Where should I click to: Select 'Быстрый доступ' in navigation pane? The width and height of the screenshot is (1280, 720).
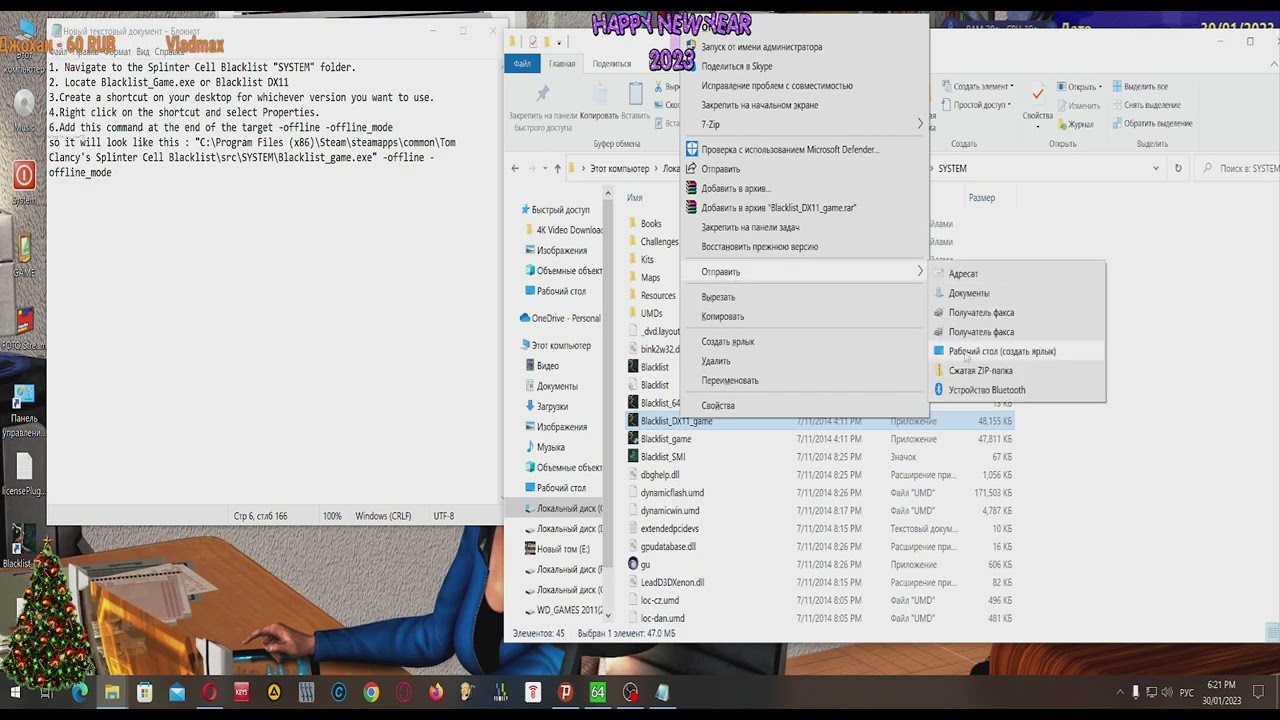(560, 210)
